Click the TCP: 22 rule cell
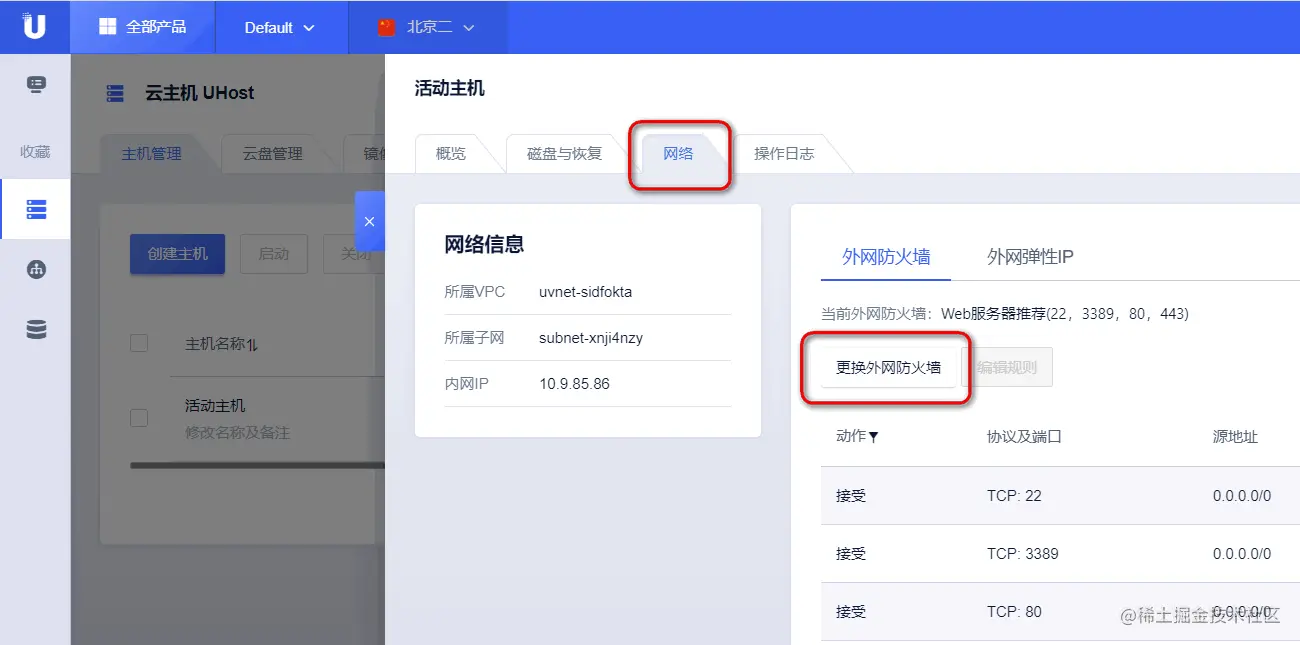Screen dimensions: 1300x645 [1014, 496]
